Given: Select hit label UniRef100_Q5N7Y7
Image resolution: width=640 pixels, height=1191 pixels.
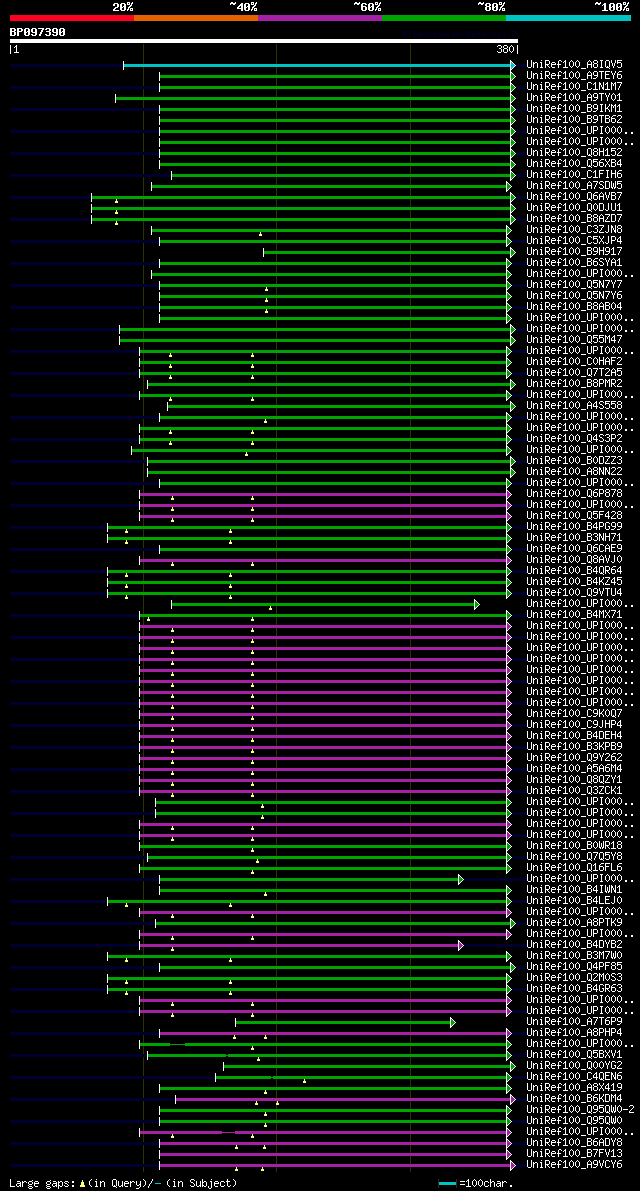Looking at the screenshot, I should pos(574,285).
